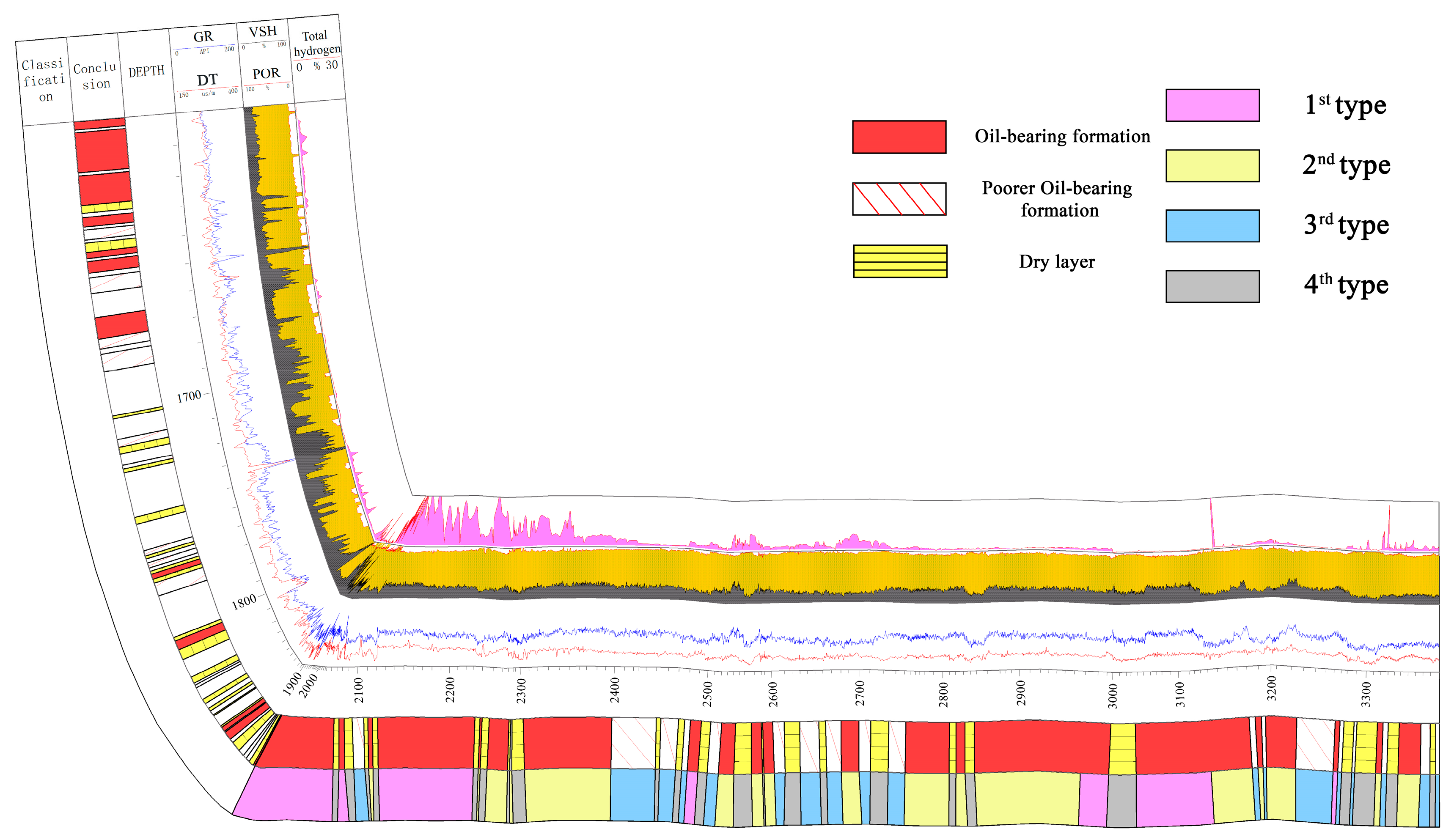Click the '400' DT scale maximum

point(233,91)
